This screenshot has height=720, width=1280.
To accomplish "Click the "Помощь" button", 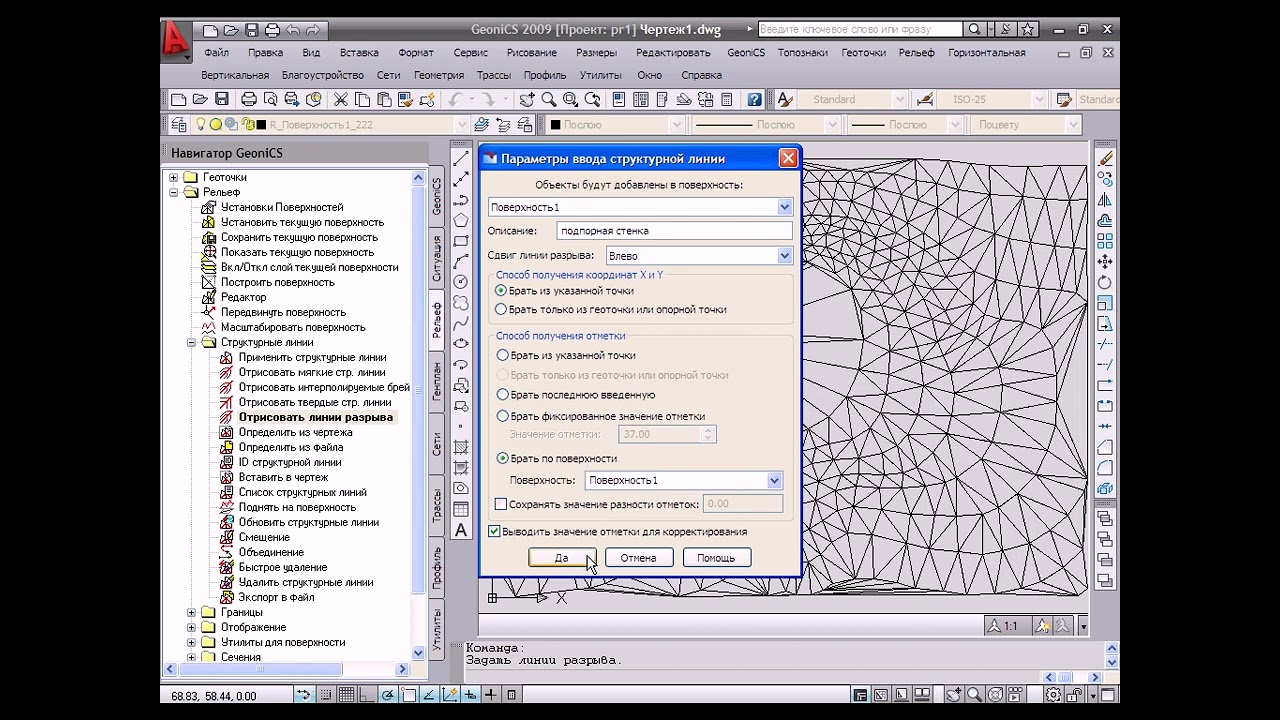I will point(716,558).
